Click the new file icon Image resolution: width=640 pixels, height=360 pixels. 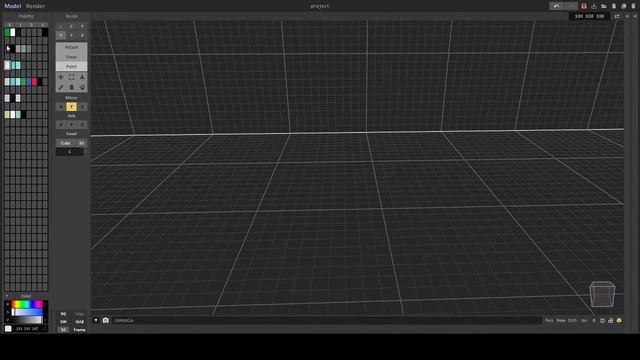tap(613, 6)
